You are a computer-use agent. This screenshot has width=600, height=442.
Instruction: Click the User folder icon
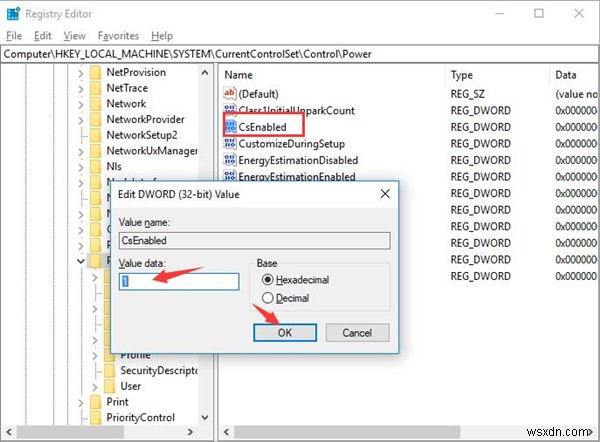[x=109, y=386]
